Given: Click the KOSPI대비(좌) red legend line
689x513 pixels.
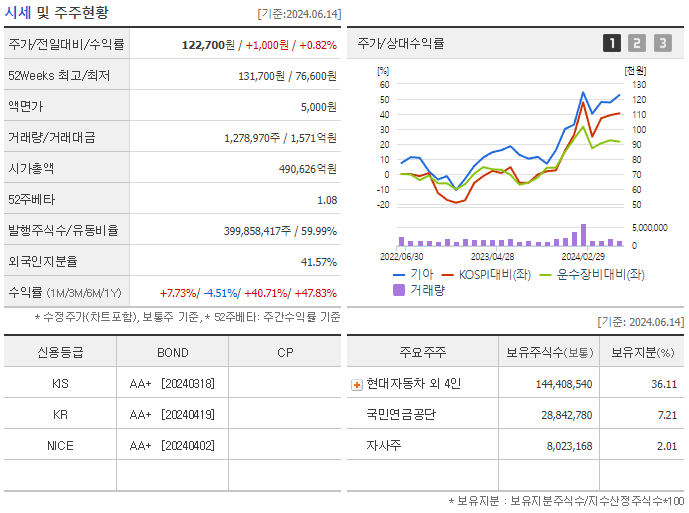Looking at the screenshot, I should 447,275.
